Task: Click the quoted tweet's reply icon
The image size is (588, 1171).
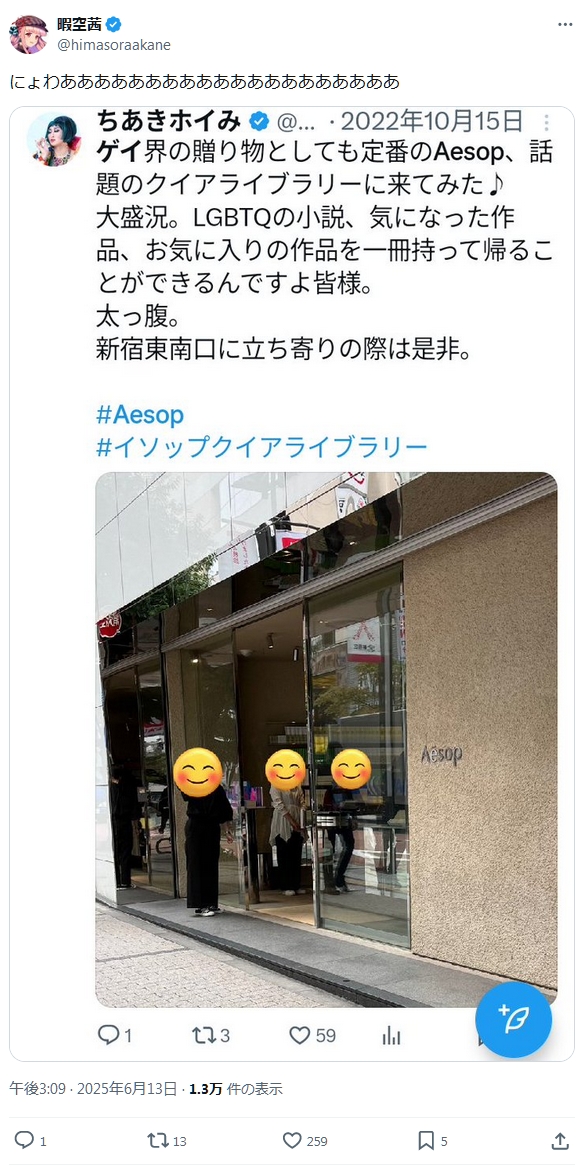Action: pos(109,1035)
